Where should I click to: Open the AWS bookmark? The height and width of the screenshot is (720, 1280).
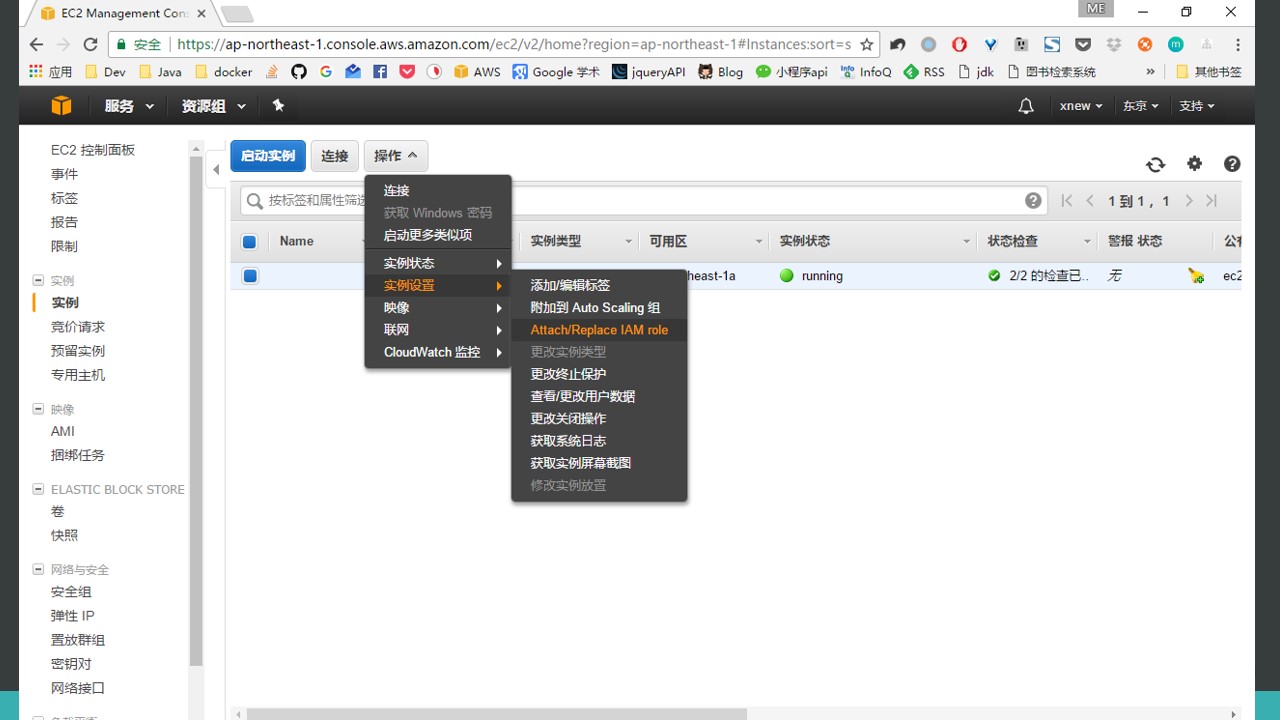[477, 72]
